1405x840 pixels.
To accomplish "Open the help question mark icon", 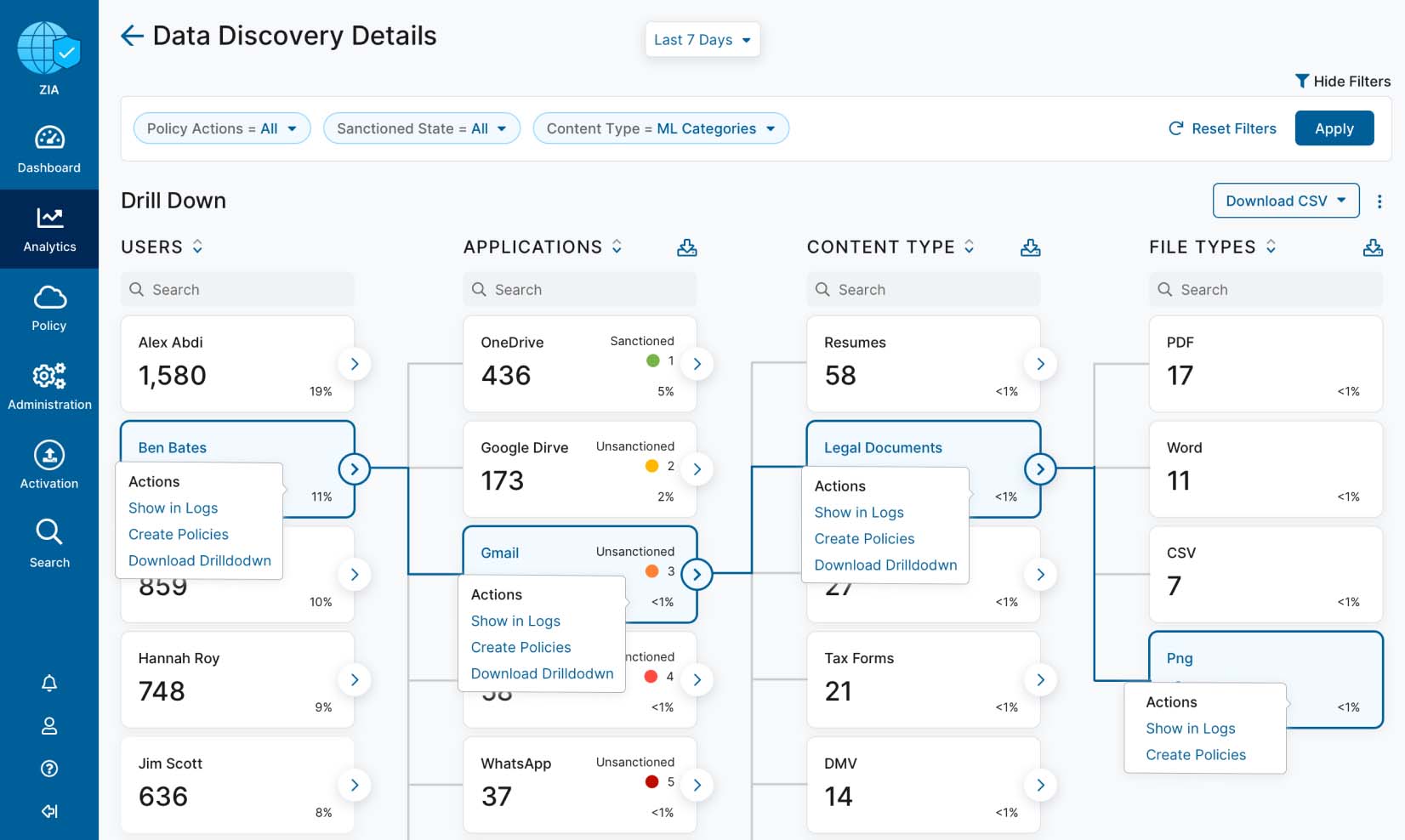I will (x=49, y=769).
